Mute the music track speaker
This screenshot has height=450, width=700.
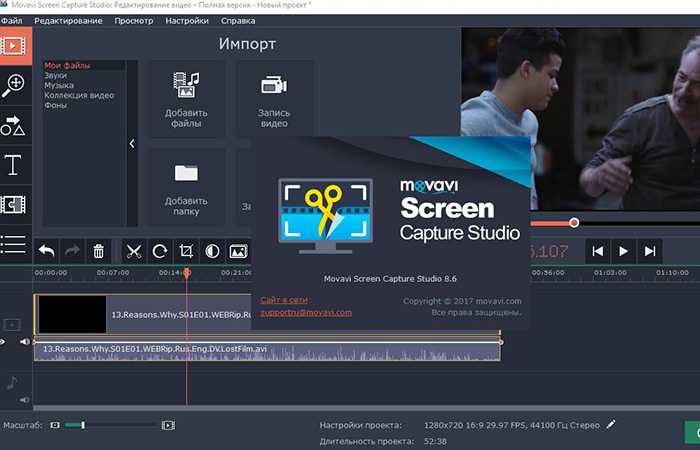tap(25, 400)
